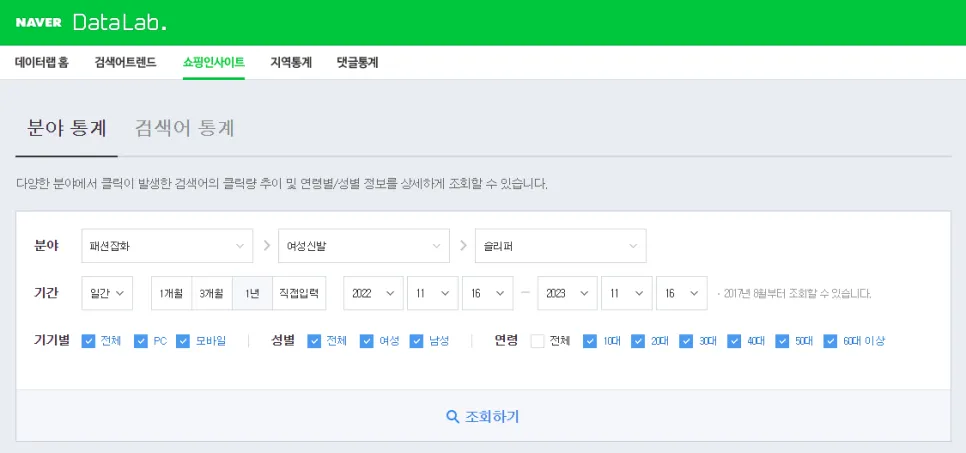966x453 pixels.
Task: Click the 2017년 8월부터 조회 notice text
Action: pyautogui.click(x=794, y=294)
